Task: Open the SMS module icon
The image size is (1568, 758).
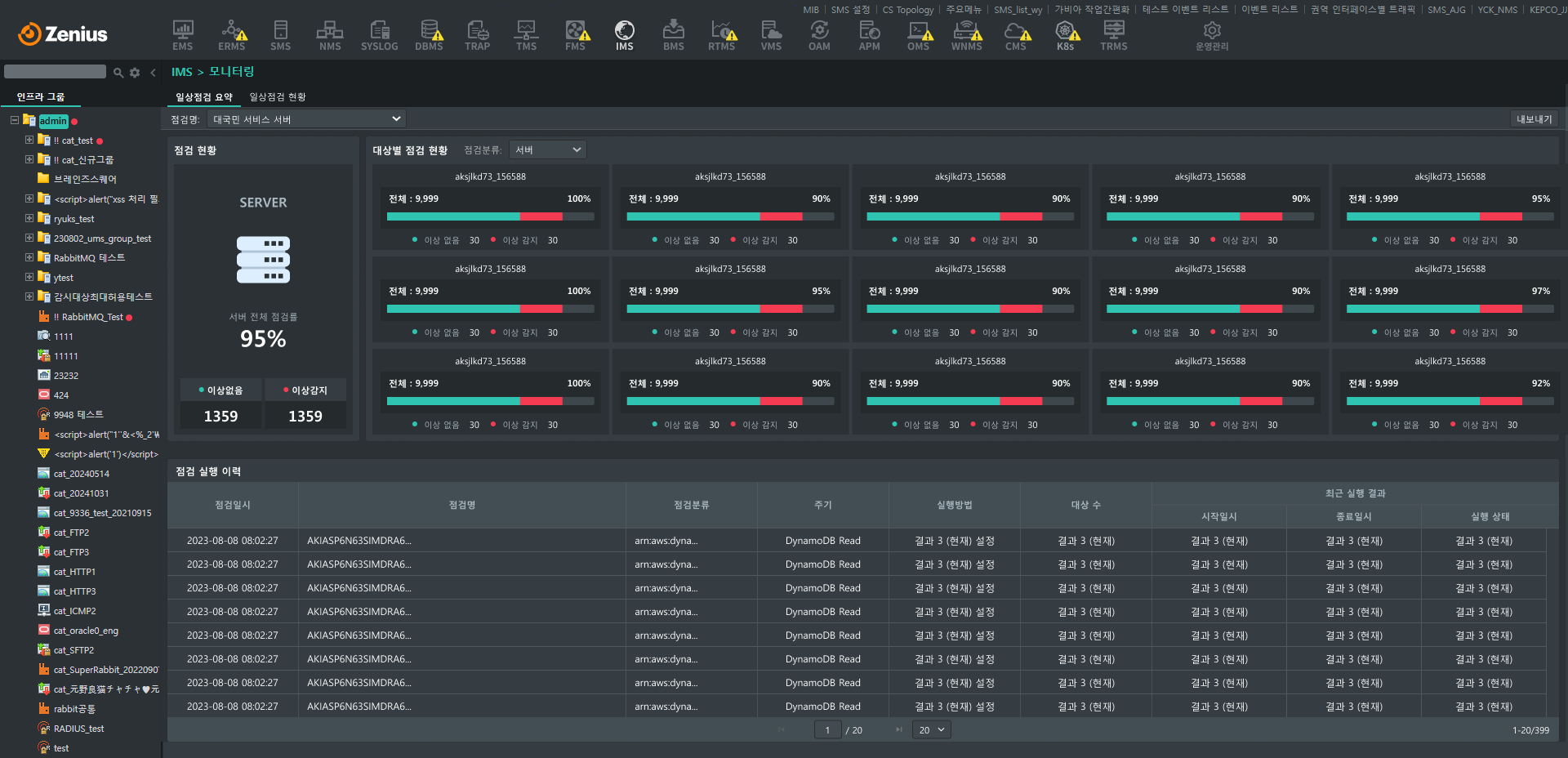Action: coord(281,36)
